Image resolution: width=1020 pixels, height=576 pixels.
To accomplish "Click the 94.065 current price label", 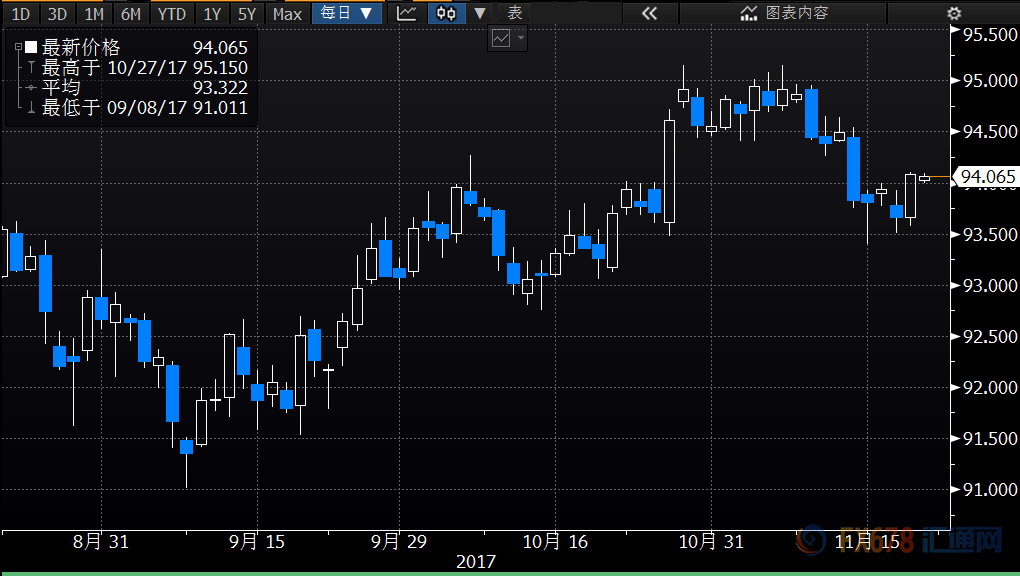I will pyautogui.click(x=986, y=176).
